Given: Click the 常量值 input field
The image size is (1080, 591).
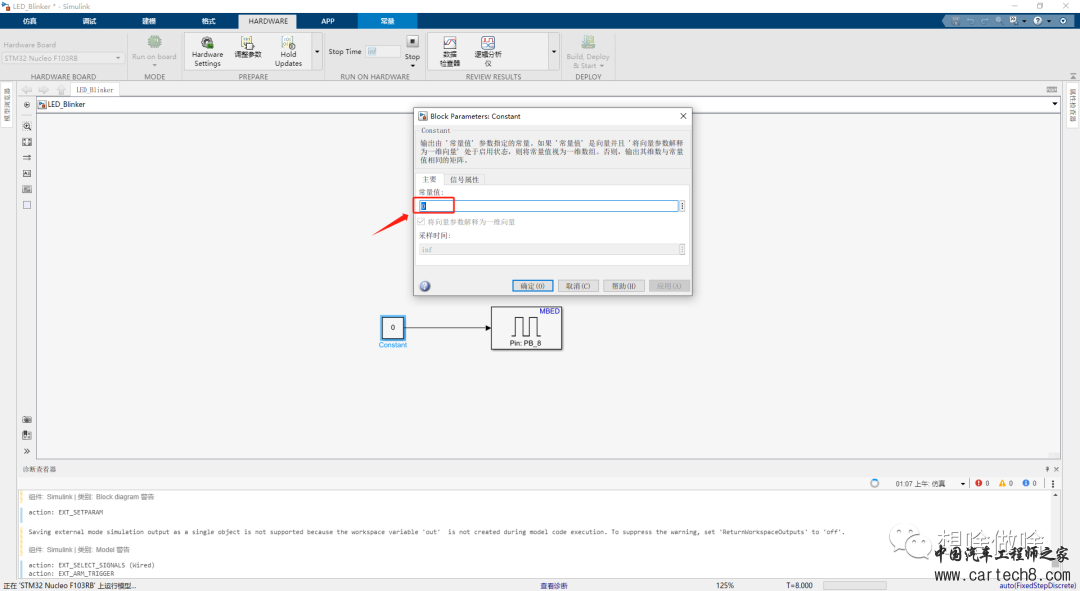Looking at the screenshot, I should pos(548,206).
